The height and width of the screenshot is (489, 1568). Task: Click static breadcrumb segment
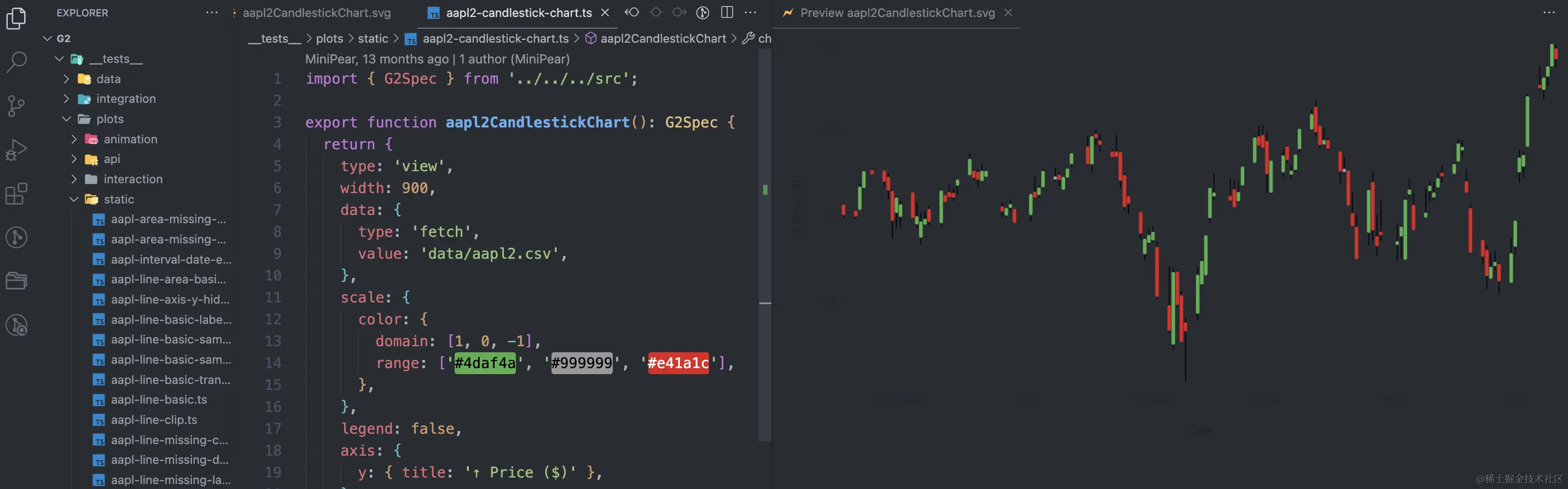pyautogui.click(x=373, y=38)
